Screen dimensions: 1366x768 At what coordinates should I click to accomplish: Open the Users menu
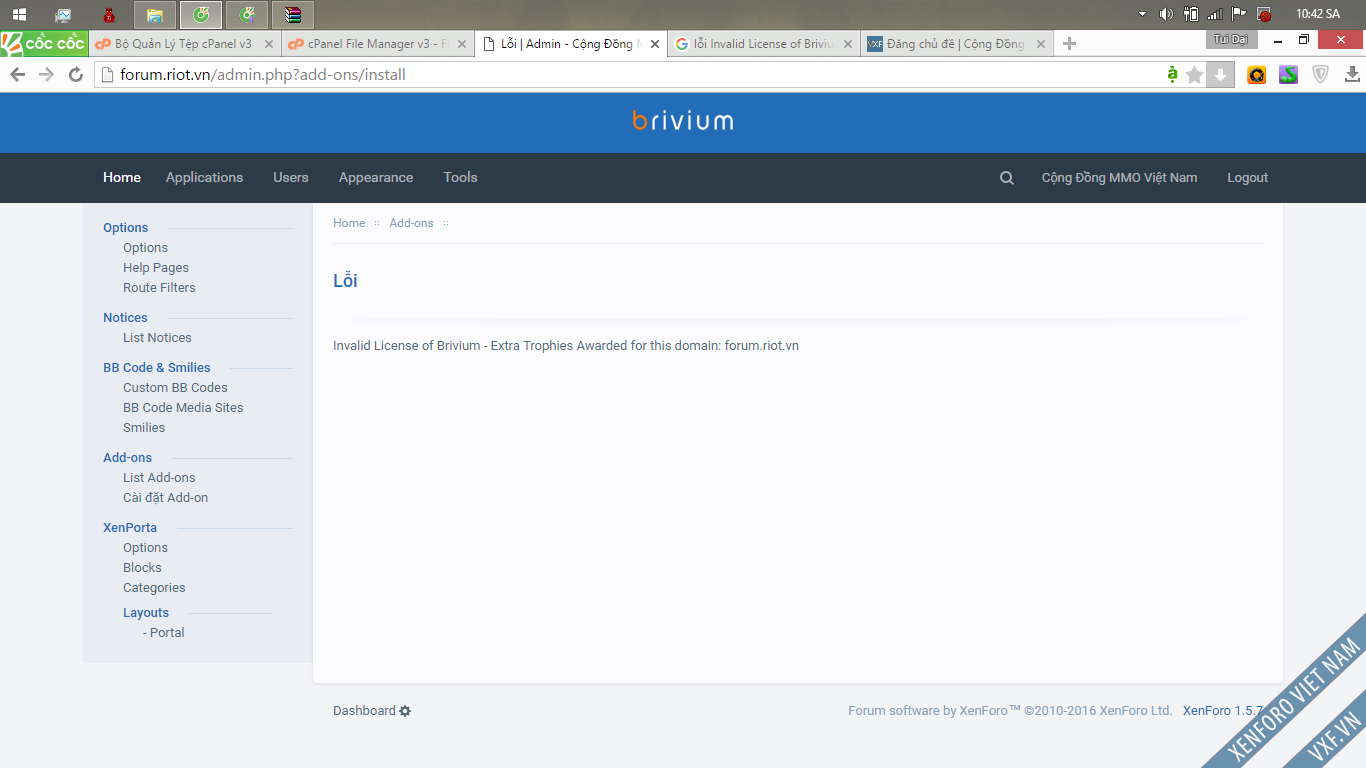[x=291, y=178]
